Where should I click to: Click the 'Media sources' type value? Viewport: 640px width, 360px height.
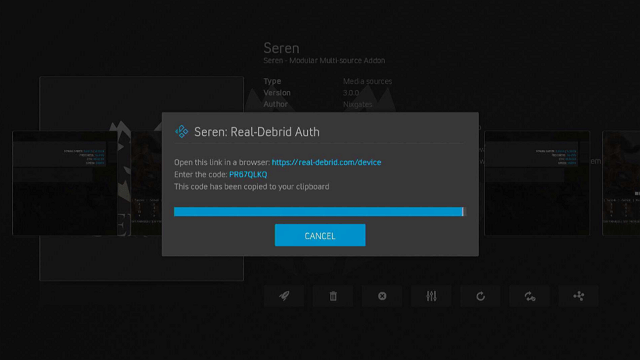pos(367,81)
